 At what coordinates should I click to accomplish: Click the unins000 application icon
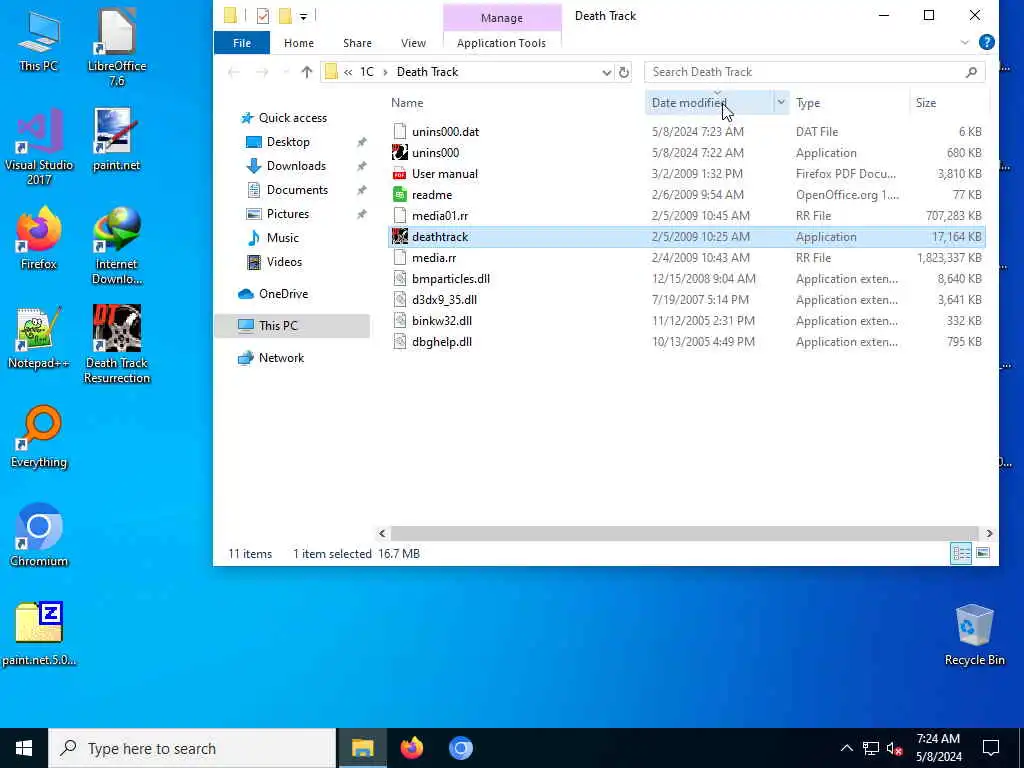pos(400,153)
